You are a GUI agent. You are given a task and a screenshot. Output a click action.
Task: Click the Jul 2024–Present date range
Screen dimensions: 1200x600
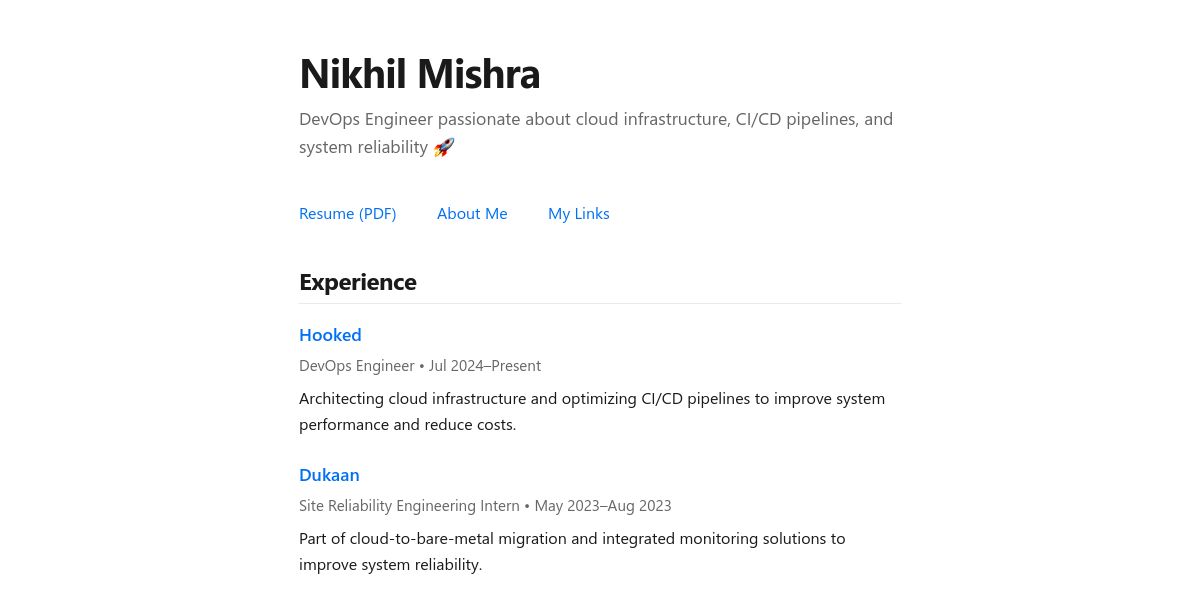pyautogui.click(x=485, y=366)
